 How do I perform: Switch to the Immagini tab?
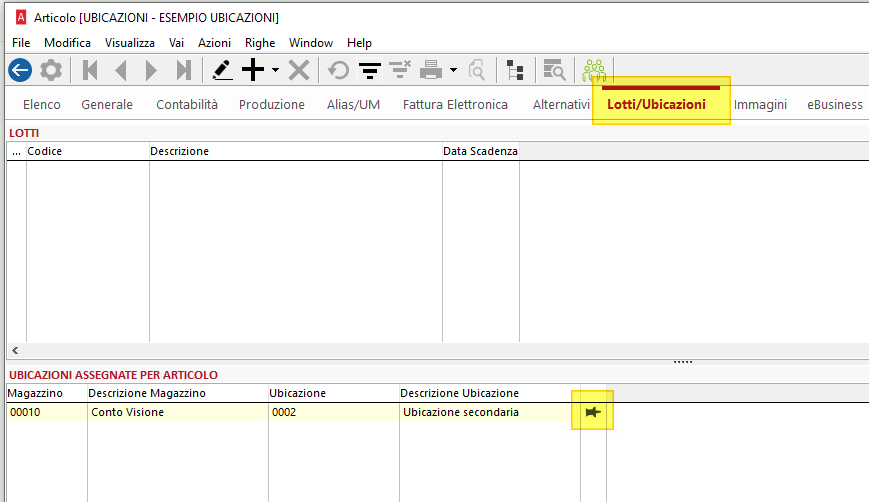pyautogui.click(x=760, y=105)
